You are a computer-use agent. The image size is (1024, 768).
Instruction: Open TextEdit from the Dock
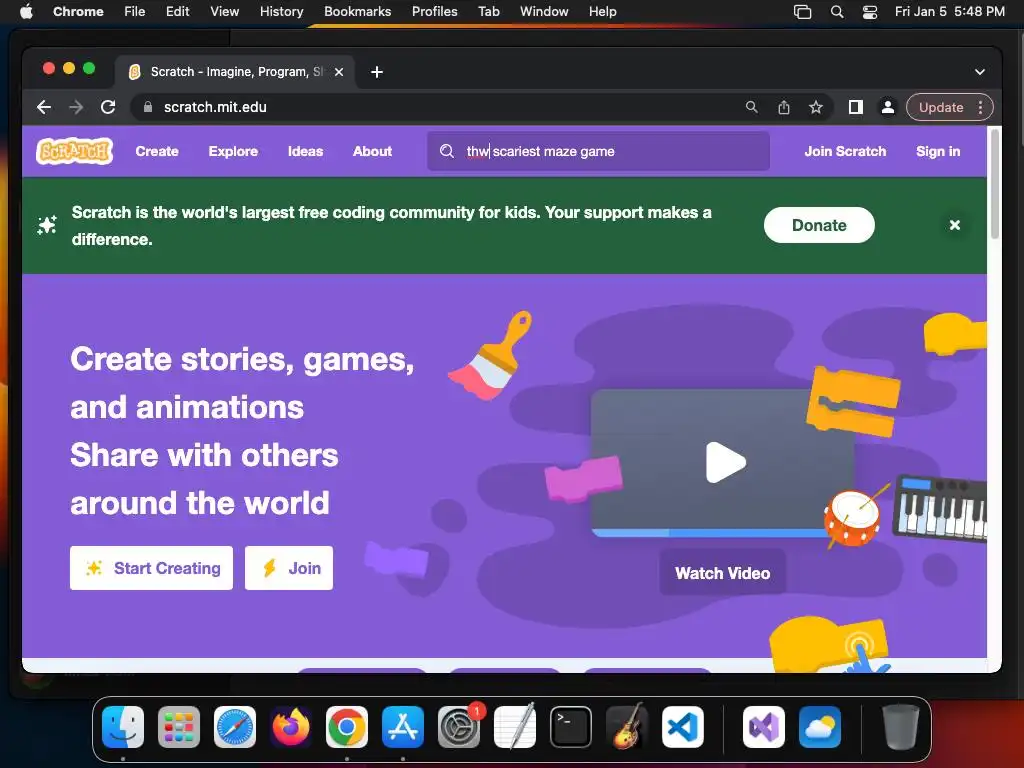tap(515, 727)
